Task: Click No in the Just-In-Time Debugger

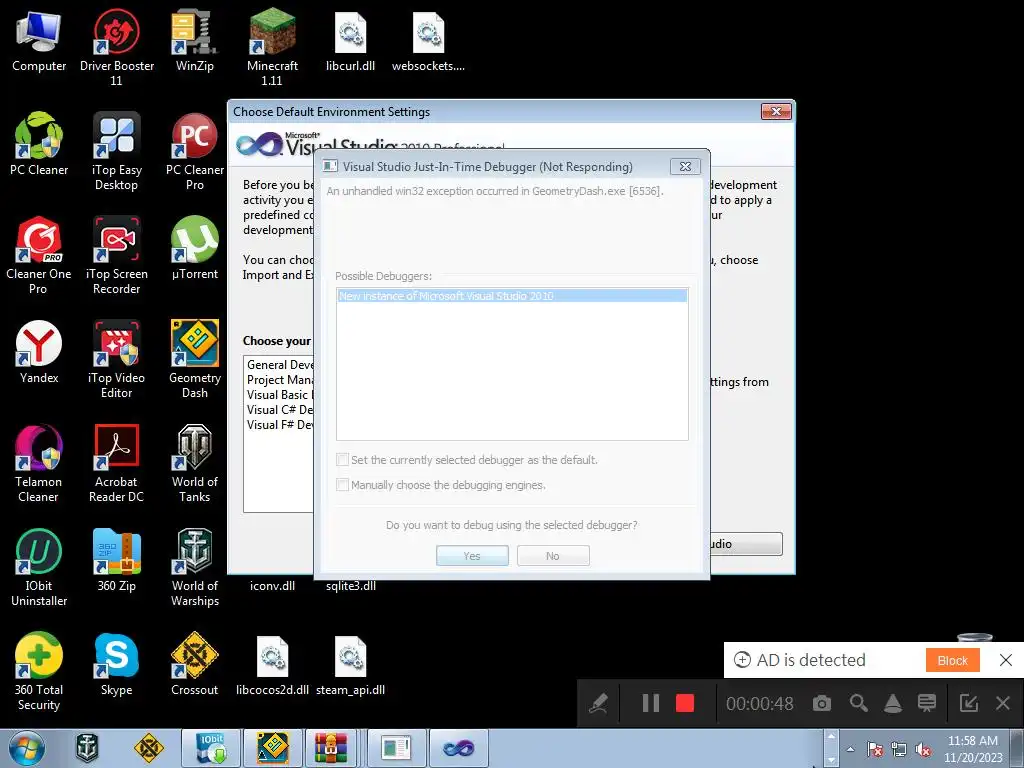Action: tap(553, 556)
